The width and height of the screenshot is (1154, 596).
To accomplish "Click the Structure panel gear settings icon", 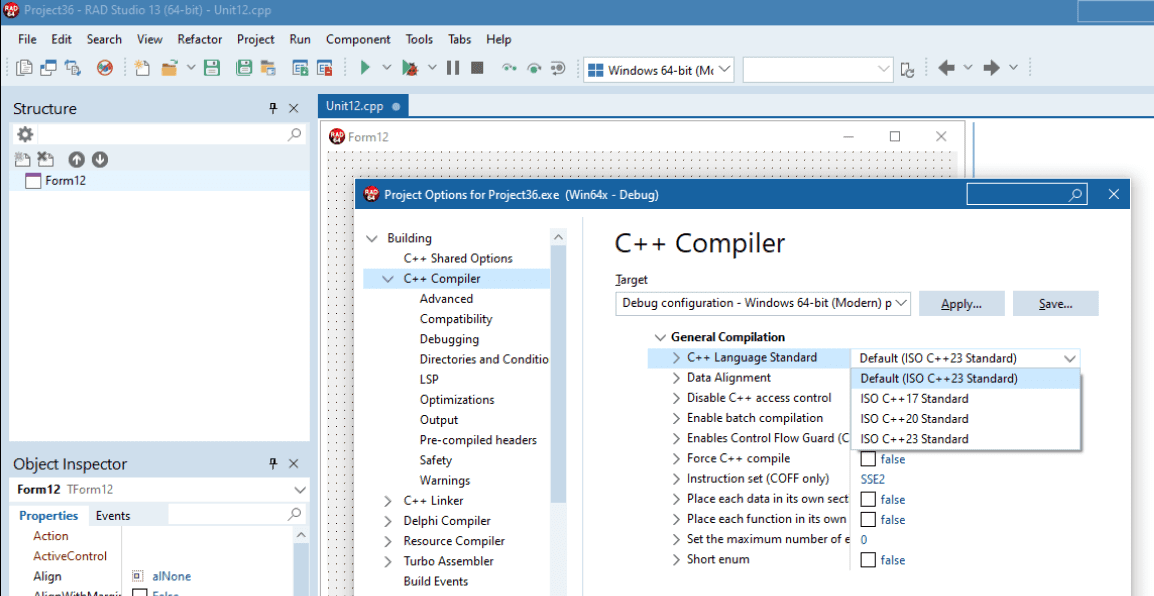I will coord(25,135).
